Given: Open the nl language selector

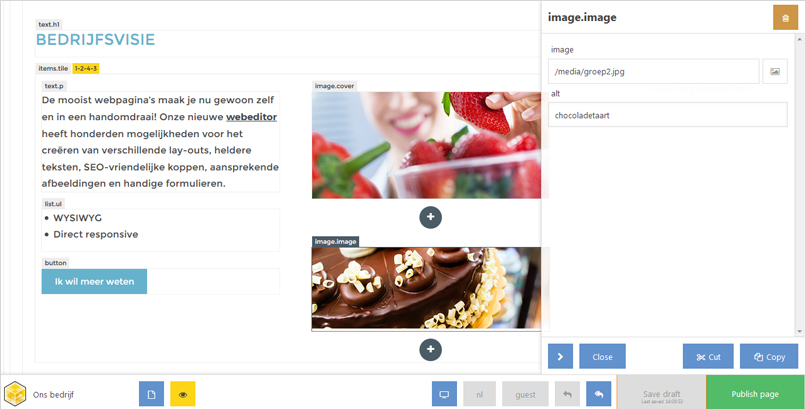Looking at the screenshot, I should pos(480,394).
